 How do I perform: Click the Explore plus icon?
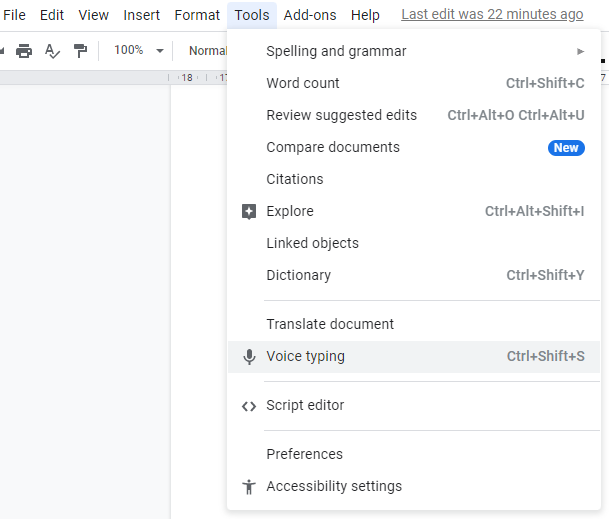tap(249, 211)
